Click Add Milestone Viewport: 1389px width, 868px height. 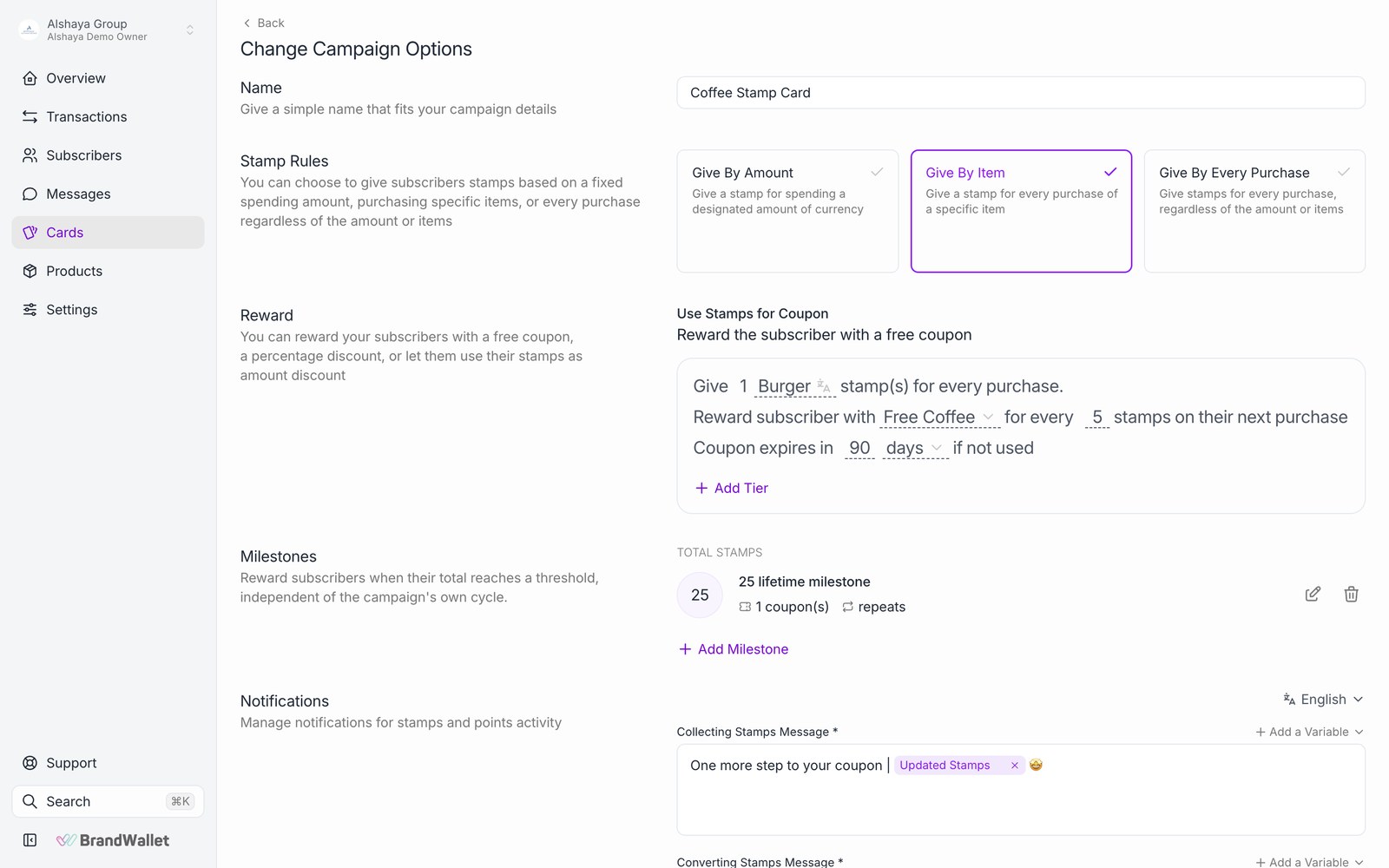click(x=734, y=649)
